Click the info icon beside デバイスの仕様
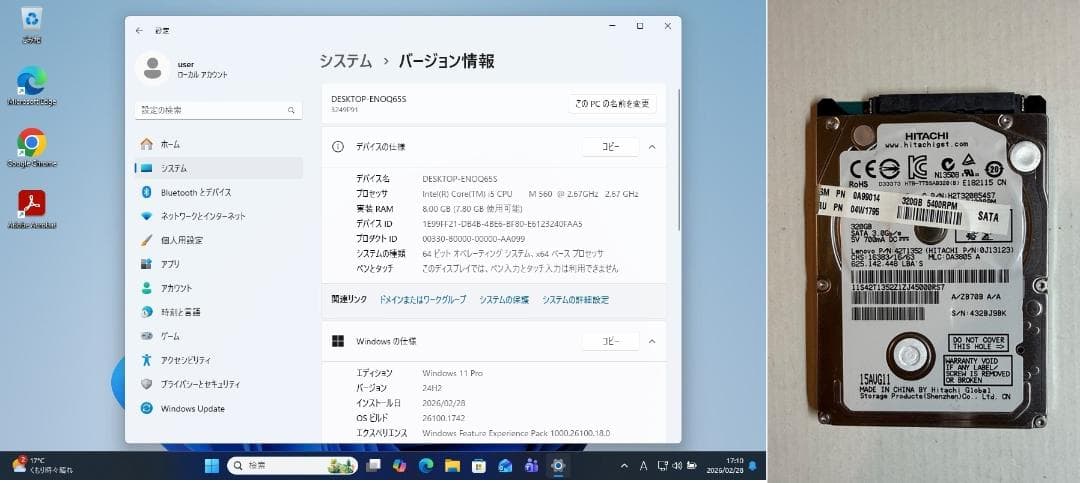This screenshot has width=1080, height=483. pos(338,147)
